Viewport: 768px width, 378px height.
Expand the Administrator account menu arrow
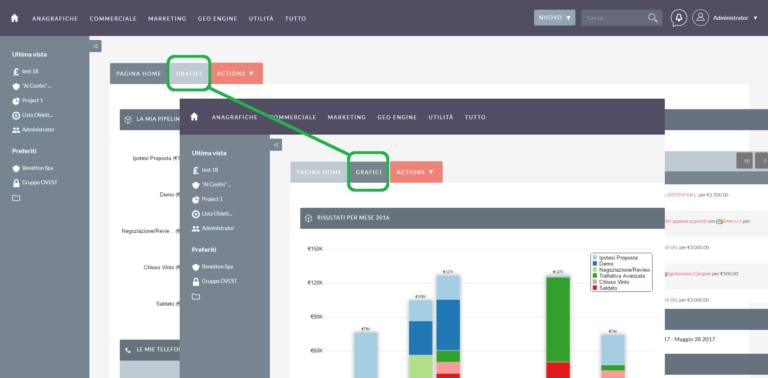(x=755, y=18)
